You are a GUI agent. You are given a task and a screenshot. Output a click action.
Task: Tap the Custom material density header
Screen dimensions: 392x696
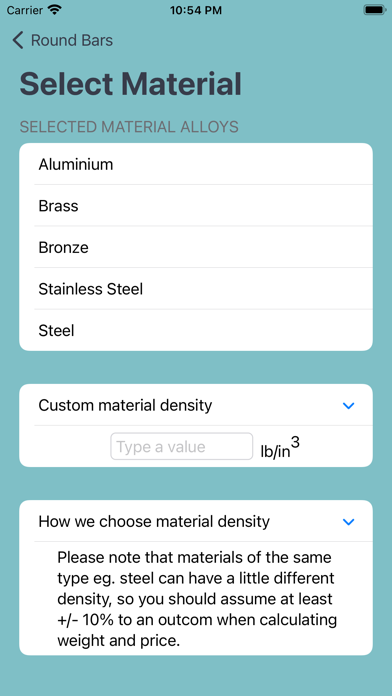pos(196,405)
